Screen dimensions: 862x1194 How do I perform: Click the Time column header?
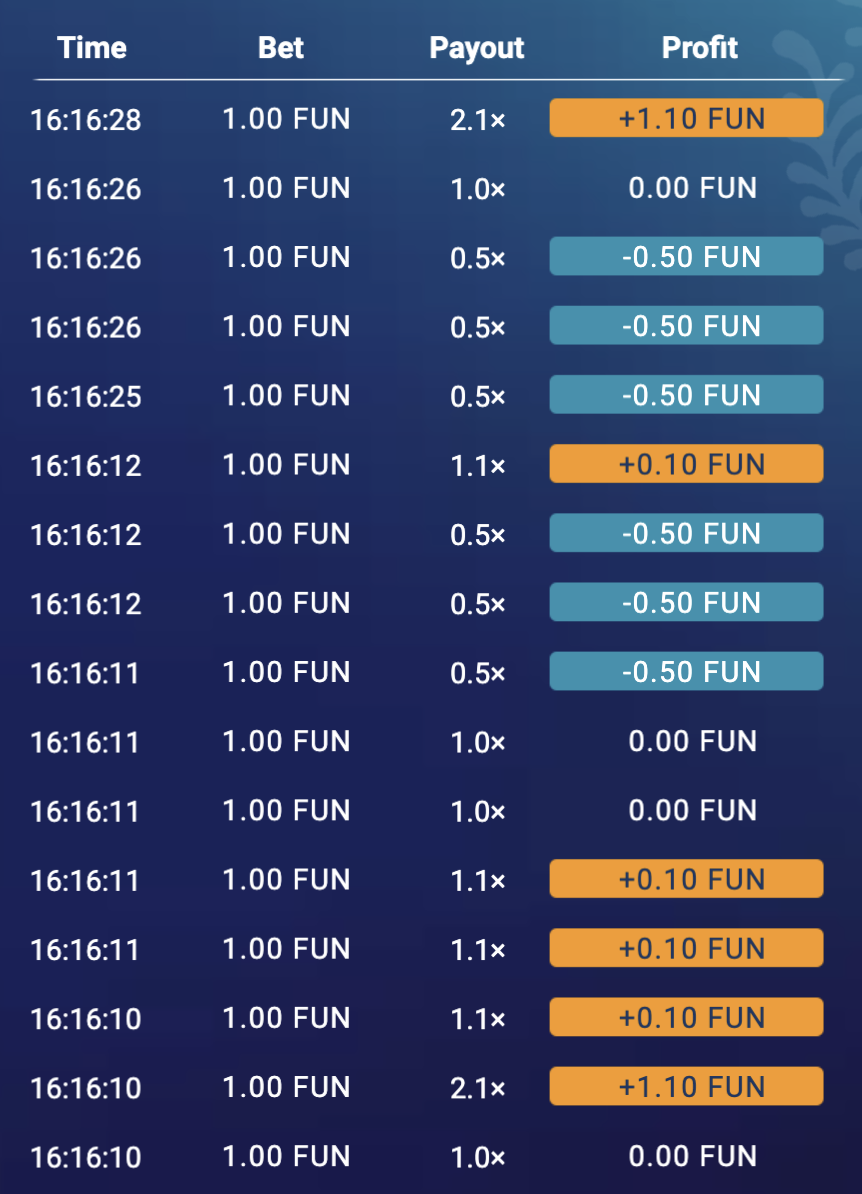pyautogui.click(x=91, y=48)
